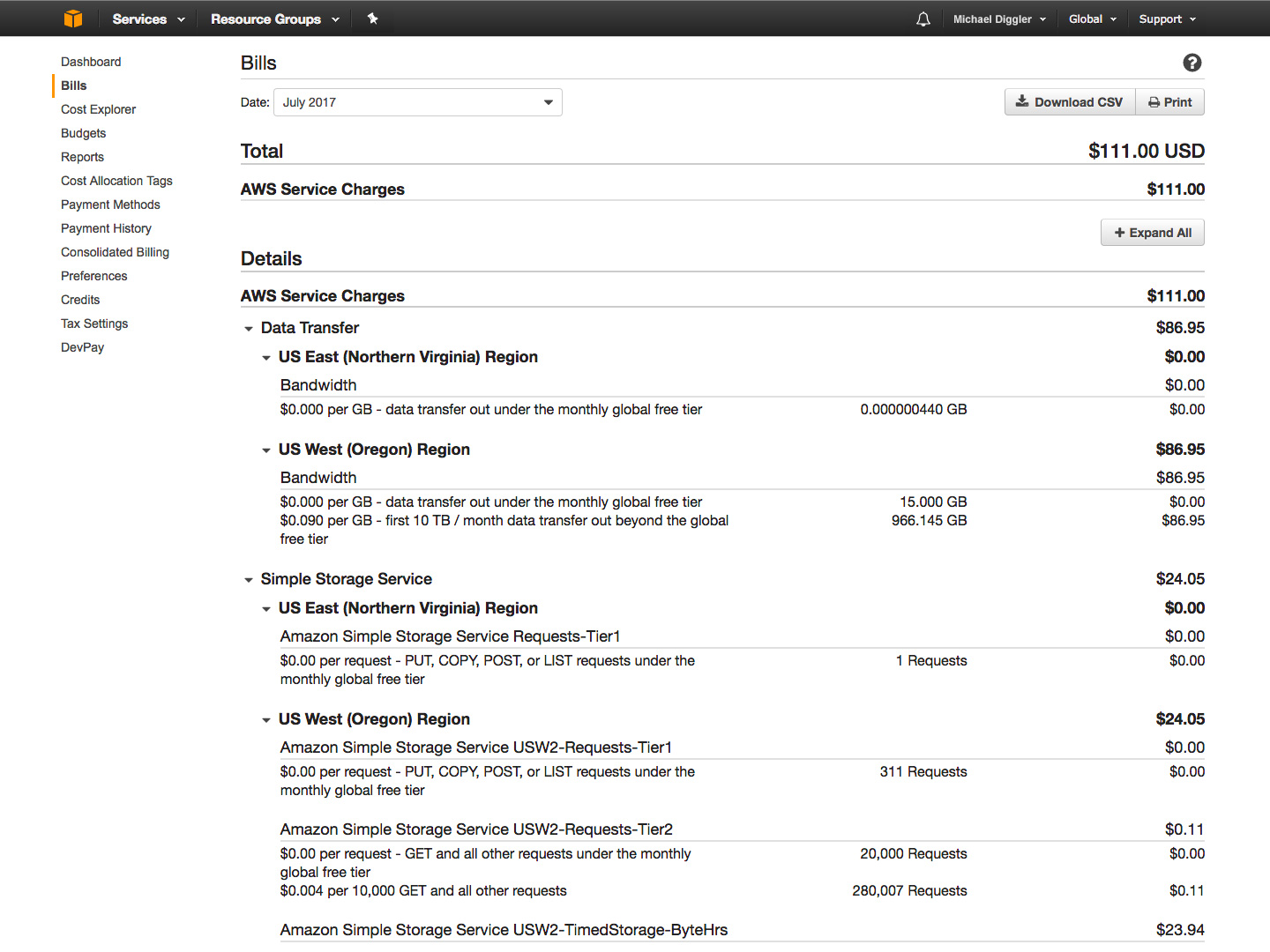Click the USW2-Requests-Tier2 line heading
Viewport: 1270px width, 952px height.
point(476,829)
